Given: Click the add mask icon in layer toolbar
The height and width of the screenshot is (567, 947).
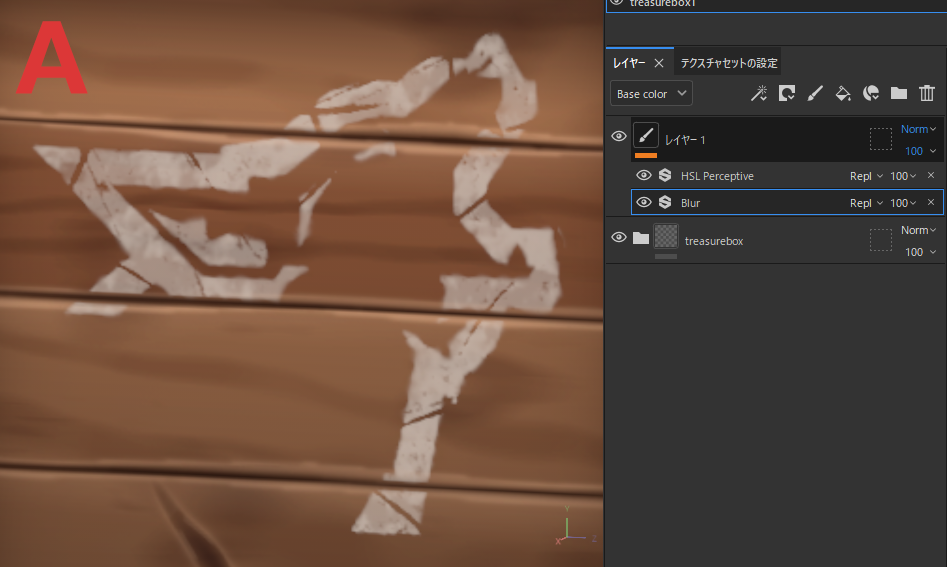Looking at the screenshot, I should pos(787,93).
